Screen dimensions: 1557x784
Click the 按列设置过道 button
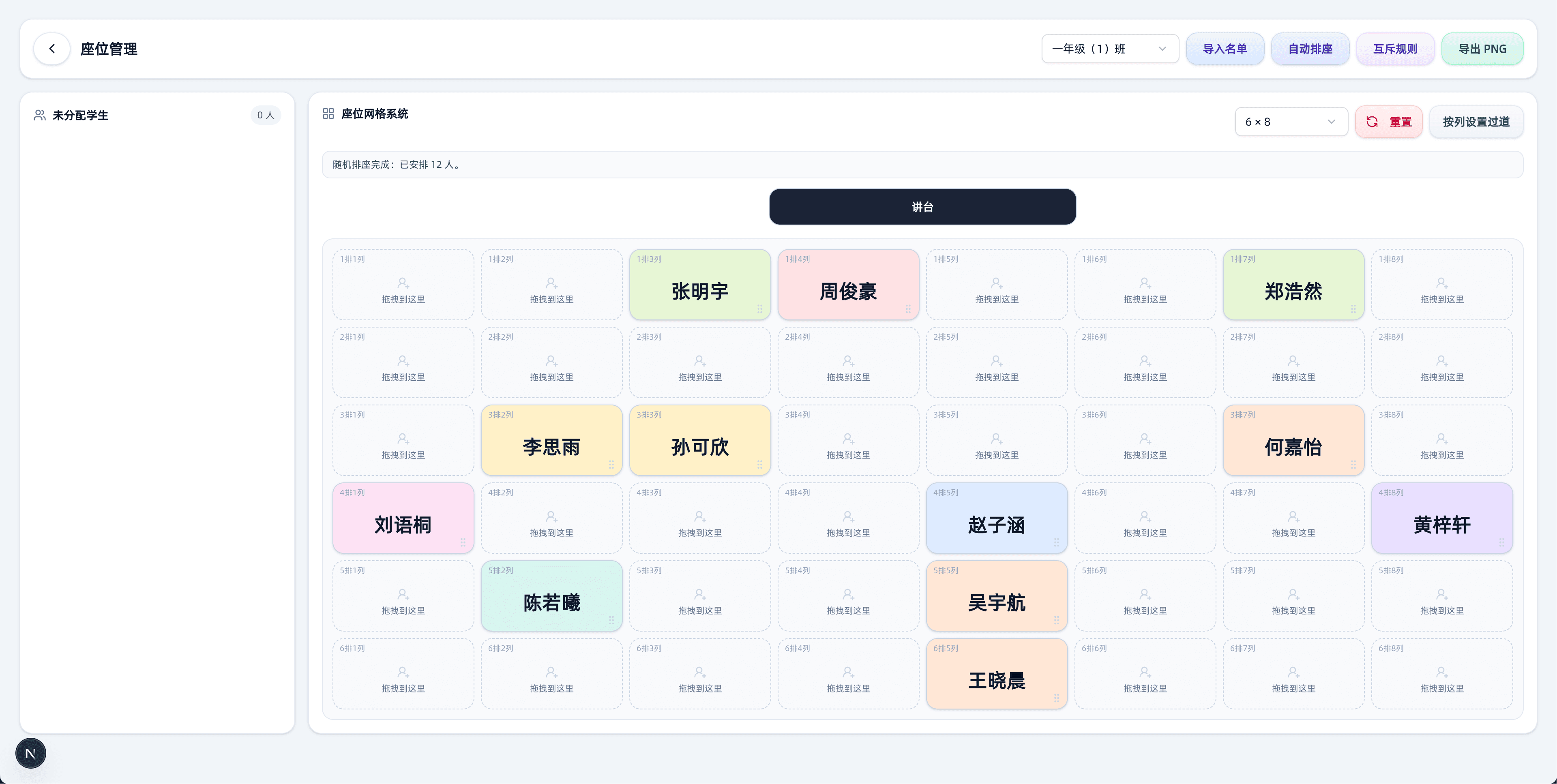point(1476,122)
